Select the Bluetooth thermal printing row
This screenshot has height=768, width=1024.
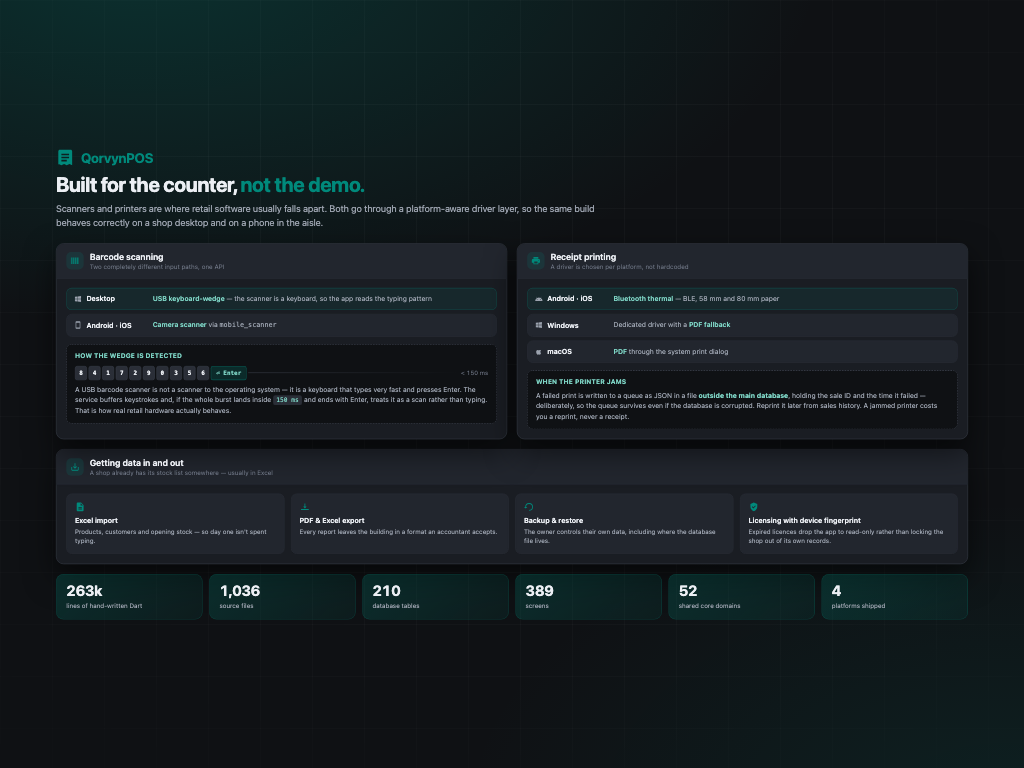coord(742,299)
